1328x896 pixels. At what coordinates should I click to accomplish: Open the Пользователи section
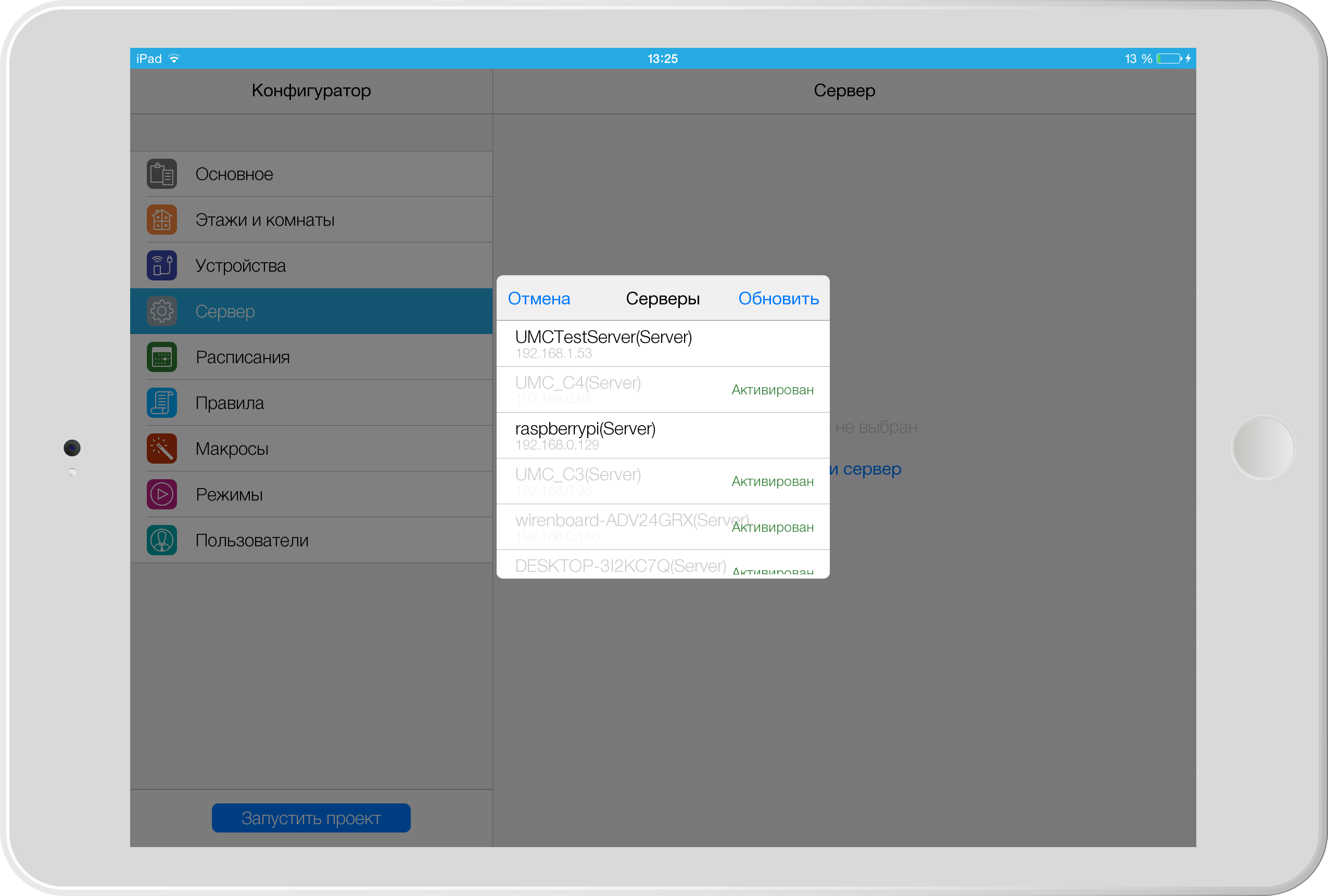311,540
